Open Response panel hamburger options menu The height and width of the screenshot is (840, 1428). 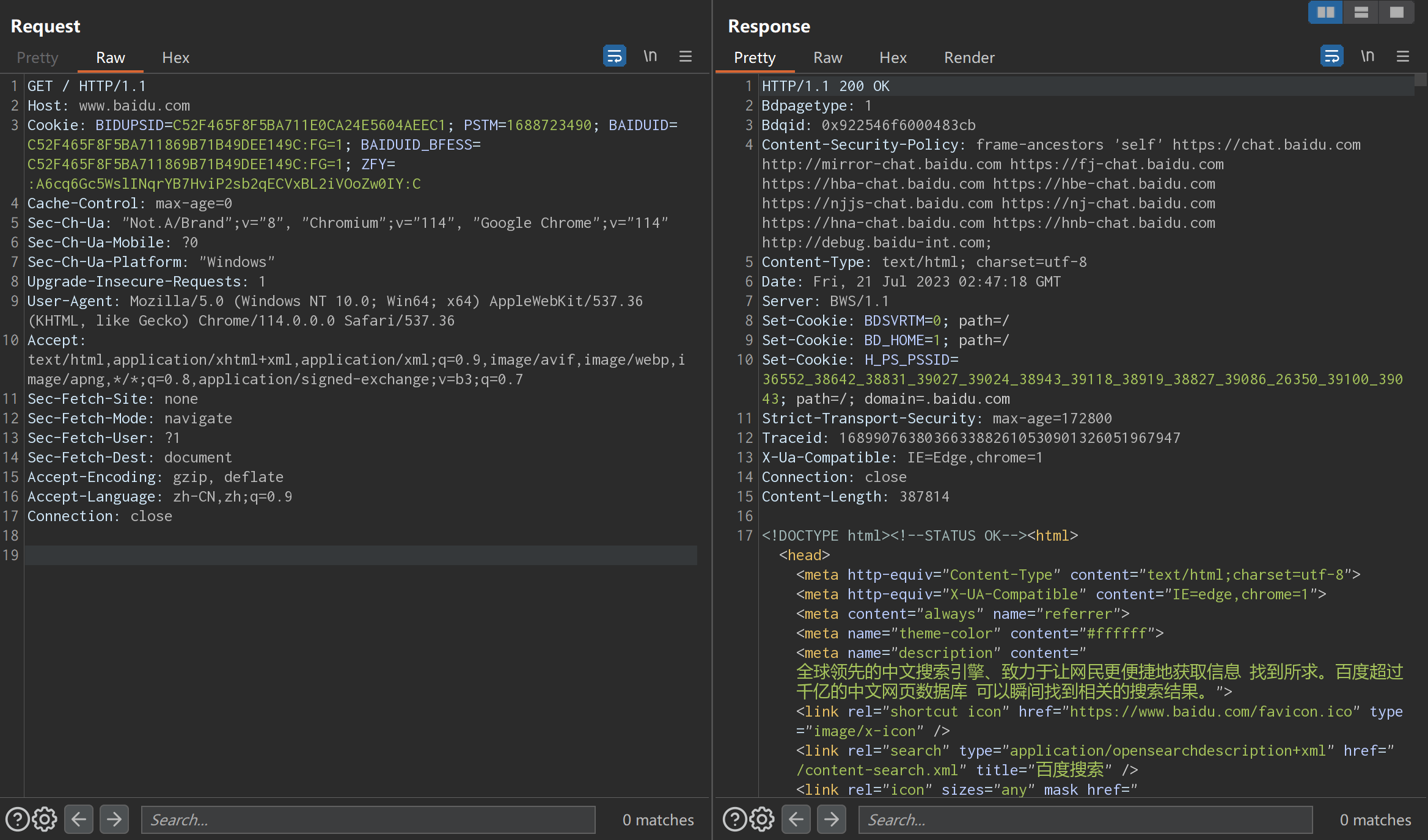(1403, 56)
